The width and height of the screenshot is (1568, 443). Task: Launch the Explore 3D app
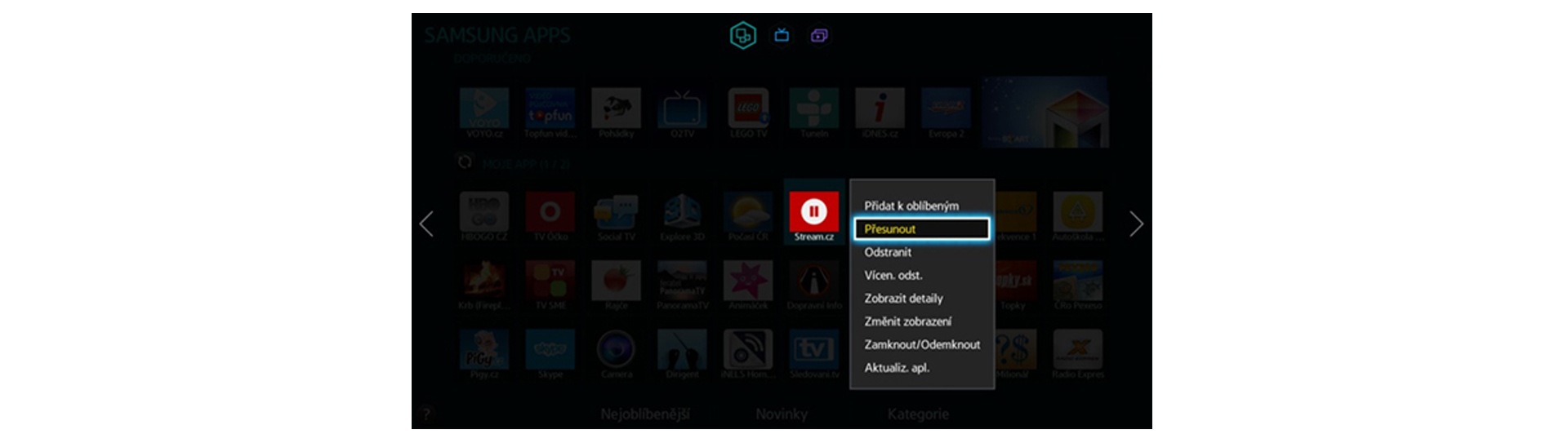coord(682,216)
